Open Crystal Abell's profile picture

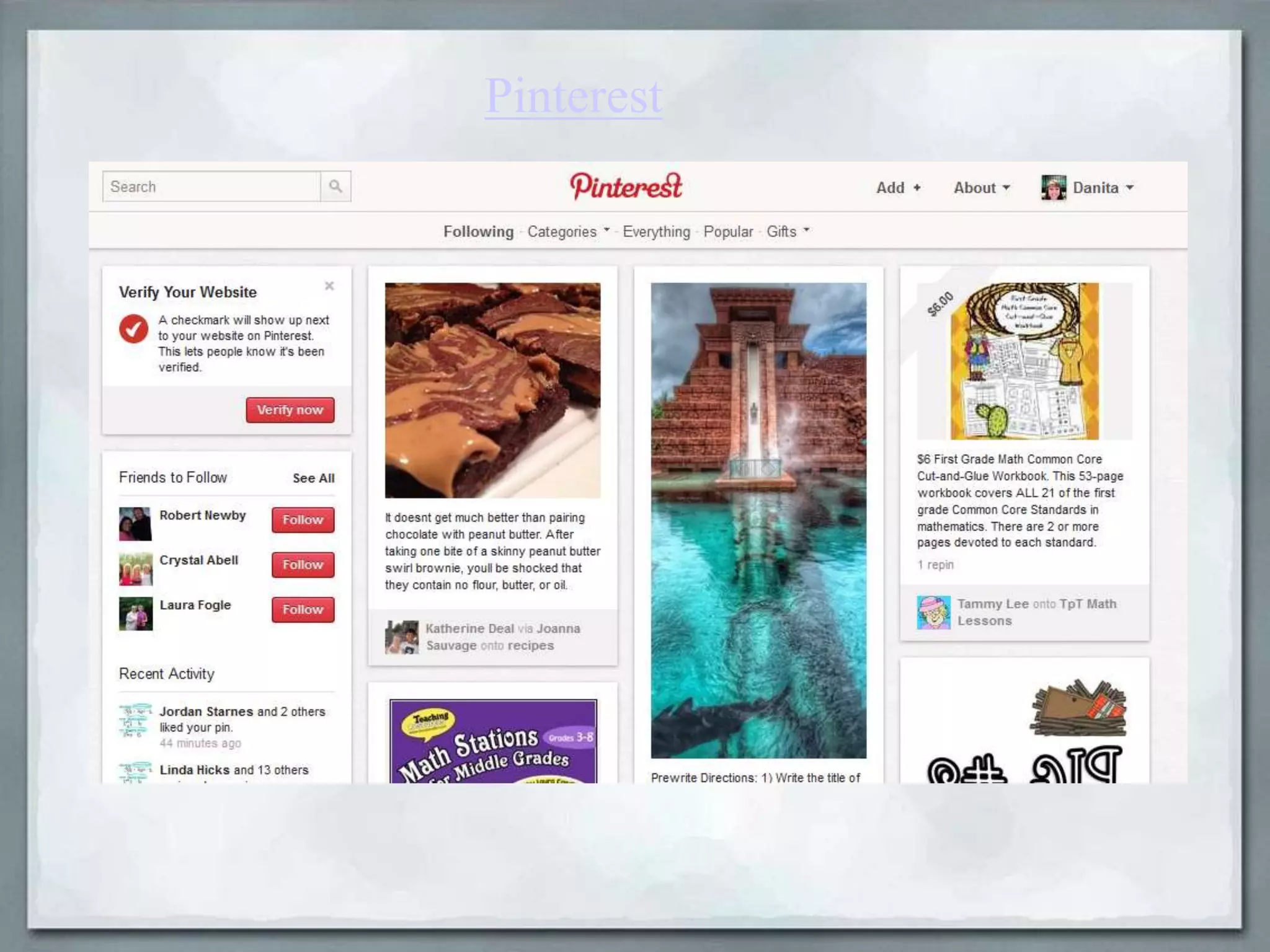(135, 568)
